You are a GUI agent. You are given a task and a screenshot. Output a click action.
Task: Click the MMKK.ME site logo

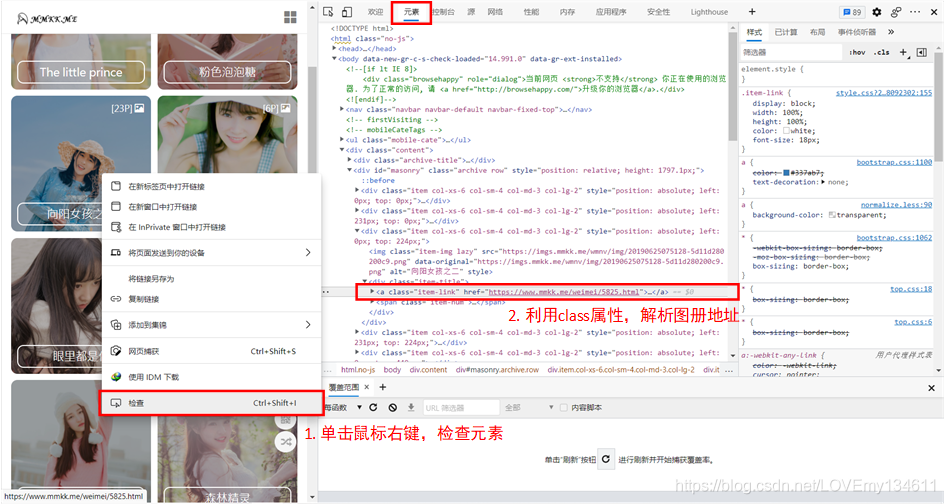pos(47,19)
